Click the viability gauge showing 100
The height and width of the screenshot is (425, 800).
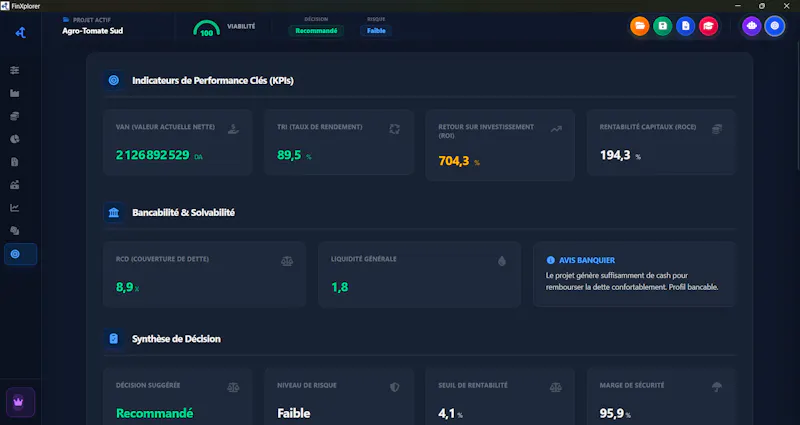click(x=207, y=29)
